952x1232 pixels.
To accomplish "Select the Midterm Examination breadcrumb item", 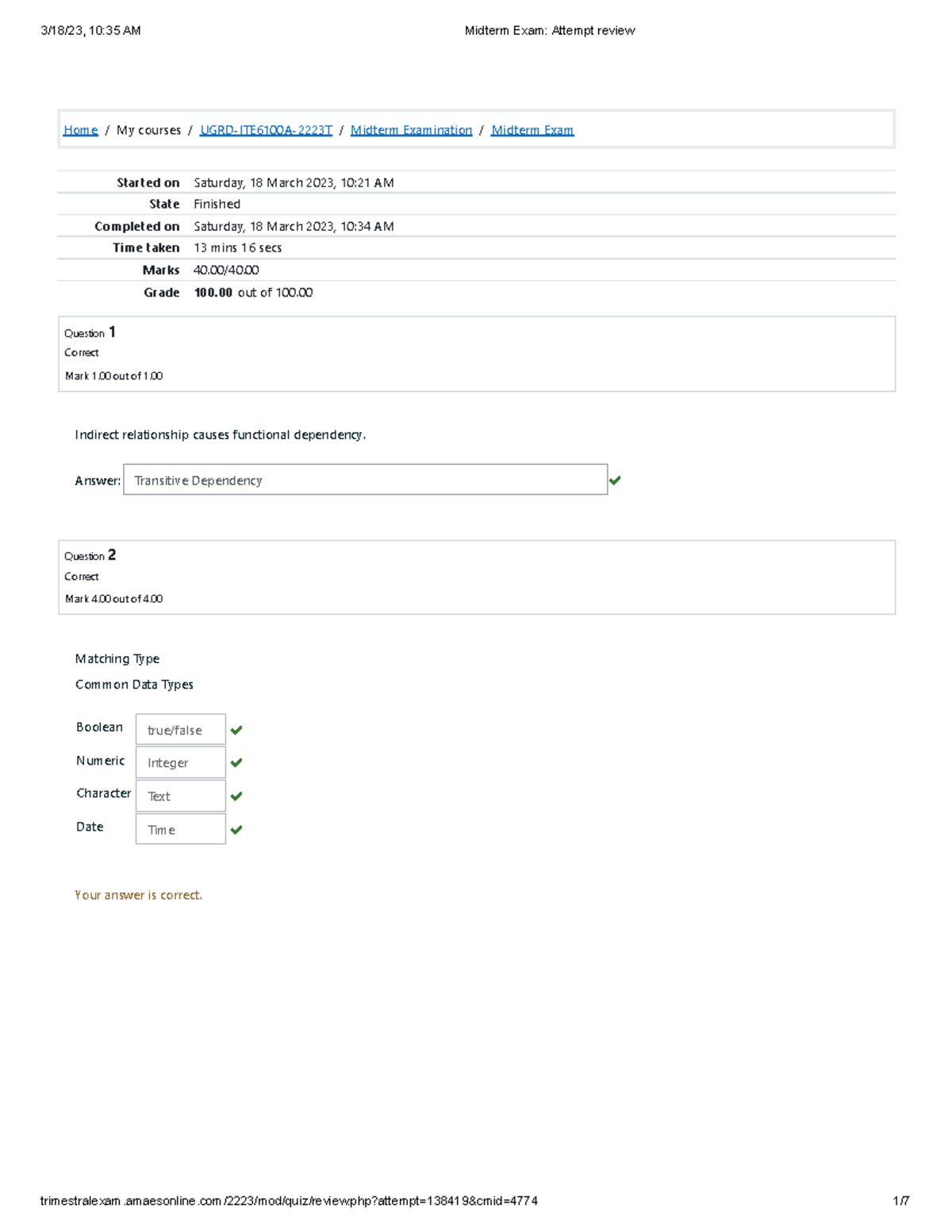I will pos(413,129).
